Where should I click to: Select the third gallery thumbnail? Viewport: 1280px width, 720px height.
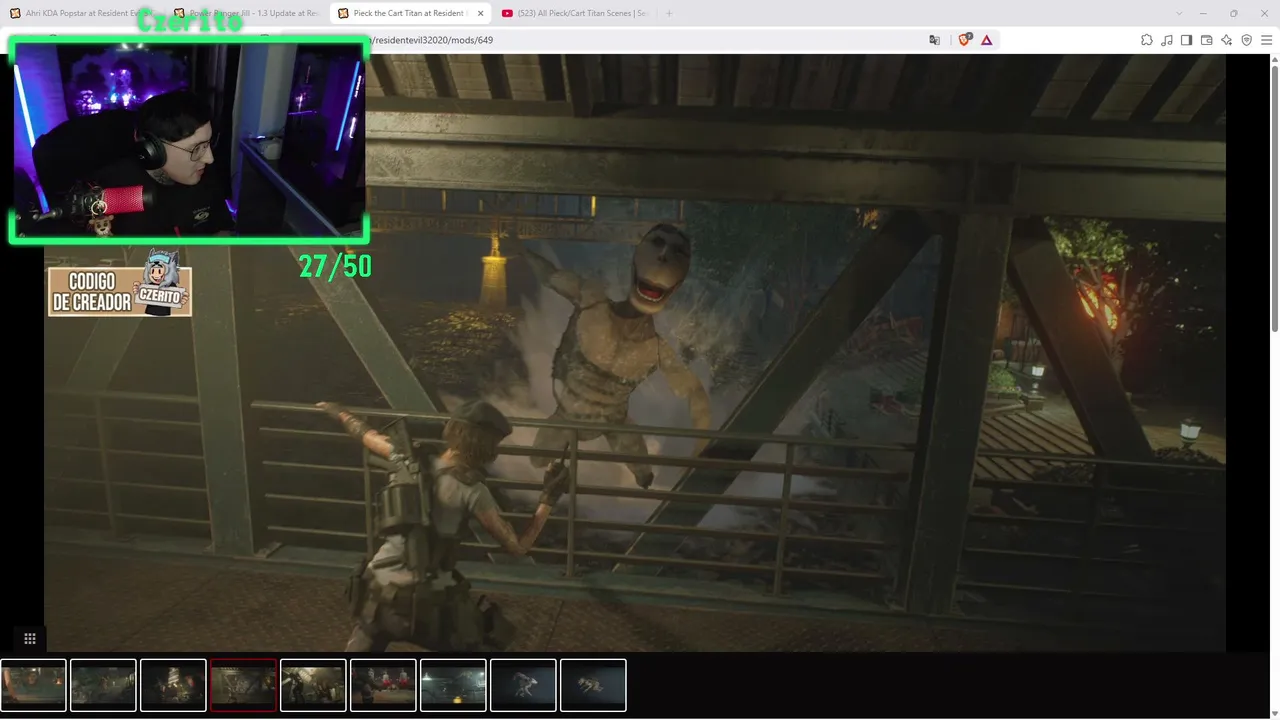173,685
